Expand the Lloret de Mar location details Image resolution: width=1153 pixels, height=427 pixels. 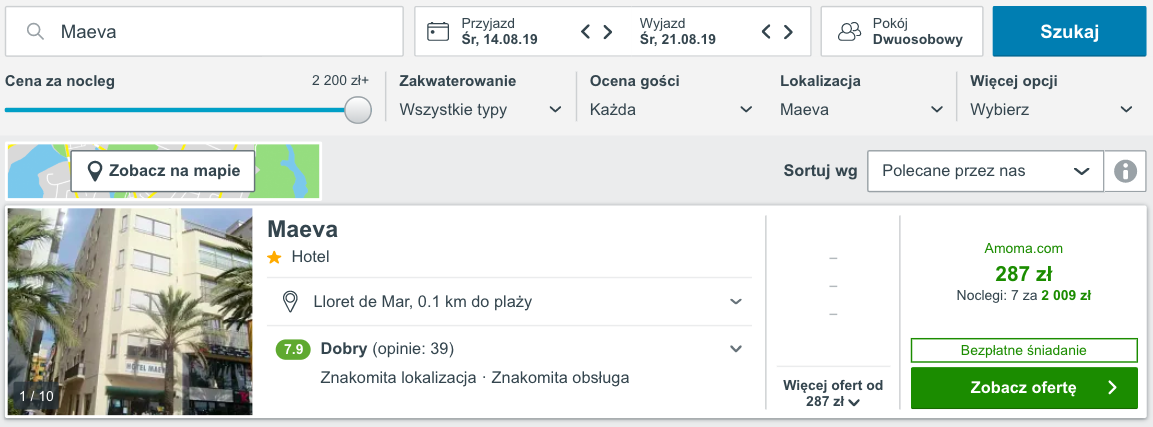736,301
